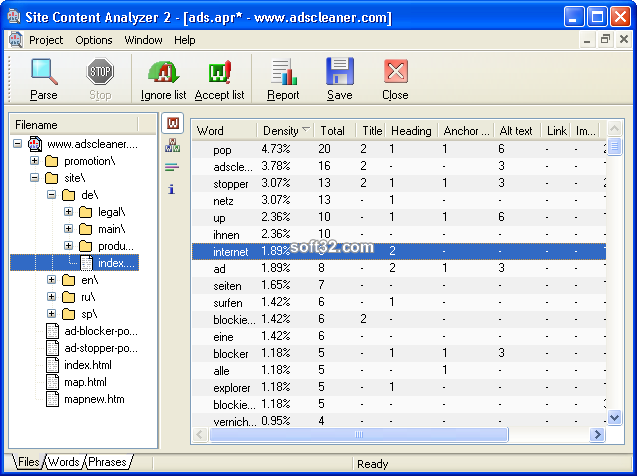The image size is (637, 476).
Task: Expand the sp\ folder
Action: coord(51,314)
